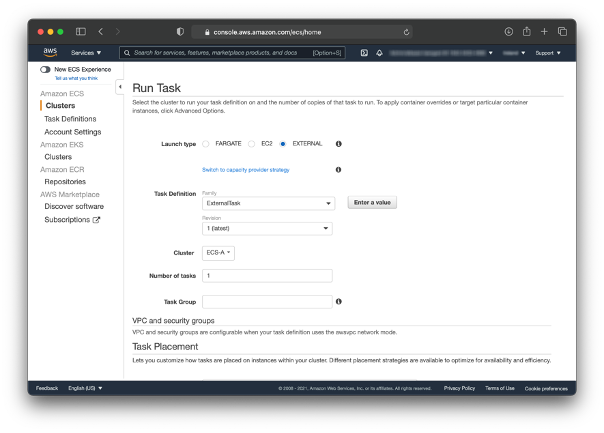
Task: Open Amazon ECS Clusters in sidebar
Action: point(60,106)
